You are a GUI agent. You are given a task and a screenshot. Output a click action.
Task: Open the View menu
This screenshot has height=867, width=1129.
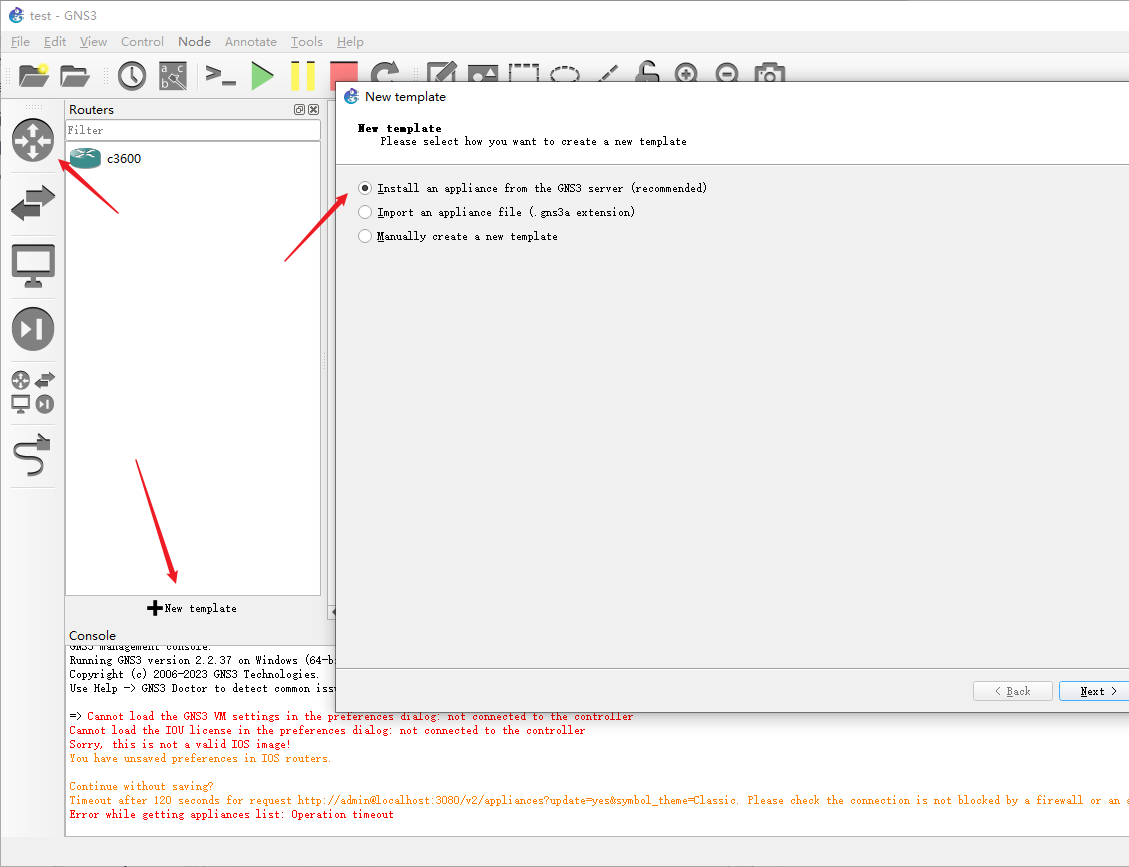click(93, 42)
